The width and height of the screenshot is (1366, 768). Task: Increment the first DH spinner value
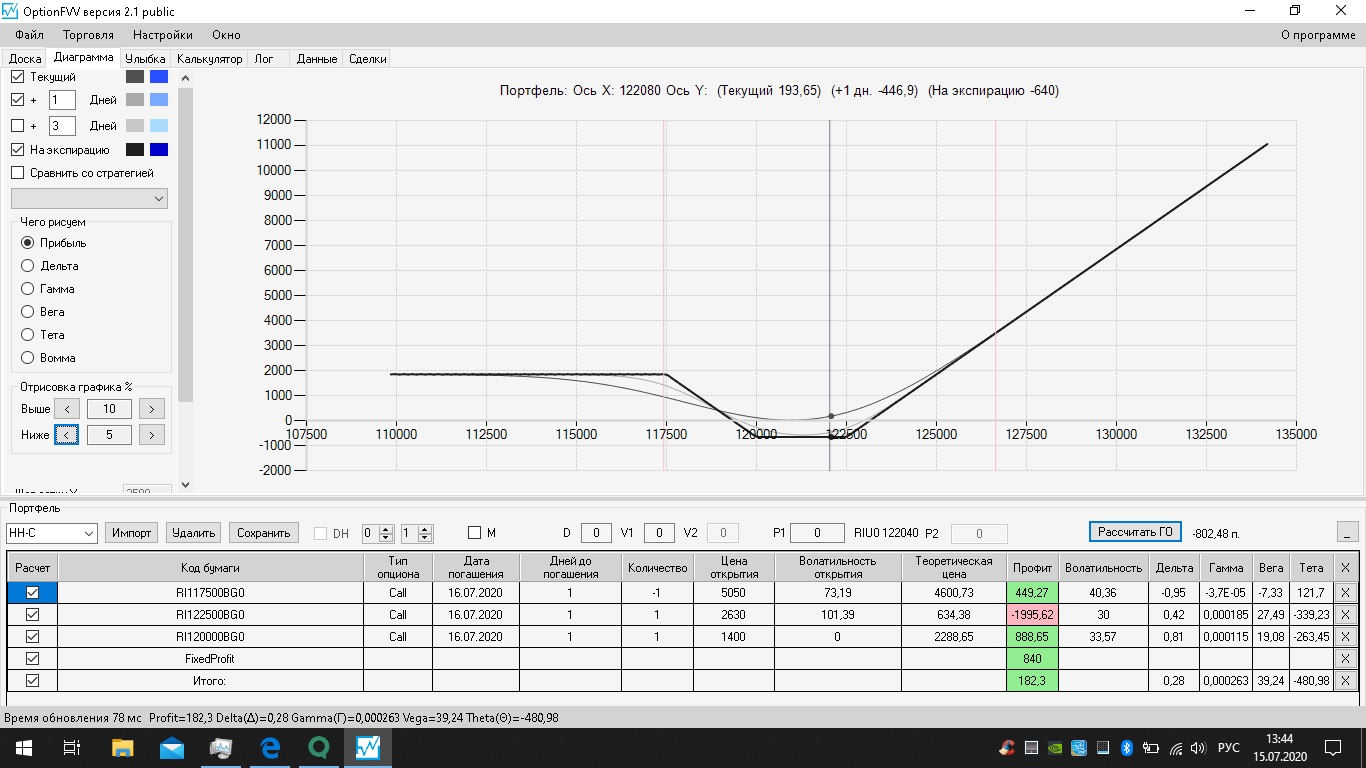point(386,529)
